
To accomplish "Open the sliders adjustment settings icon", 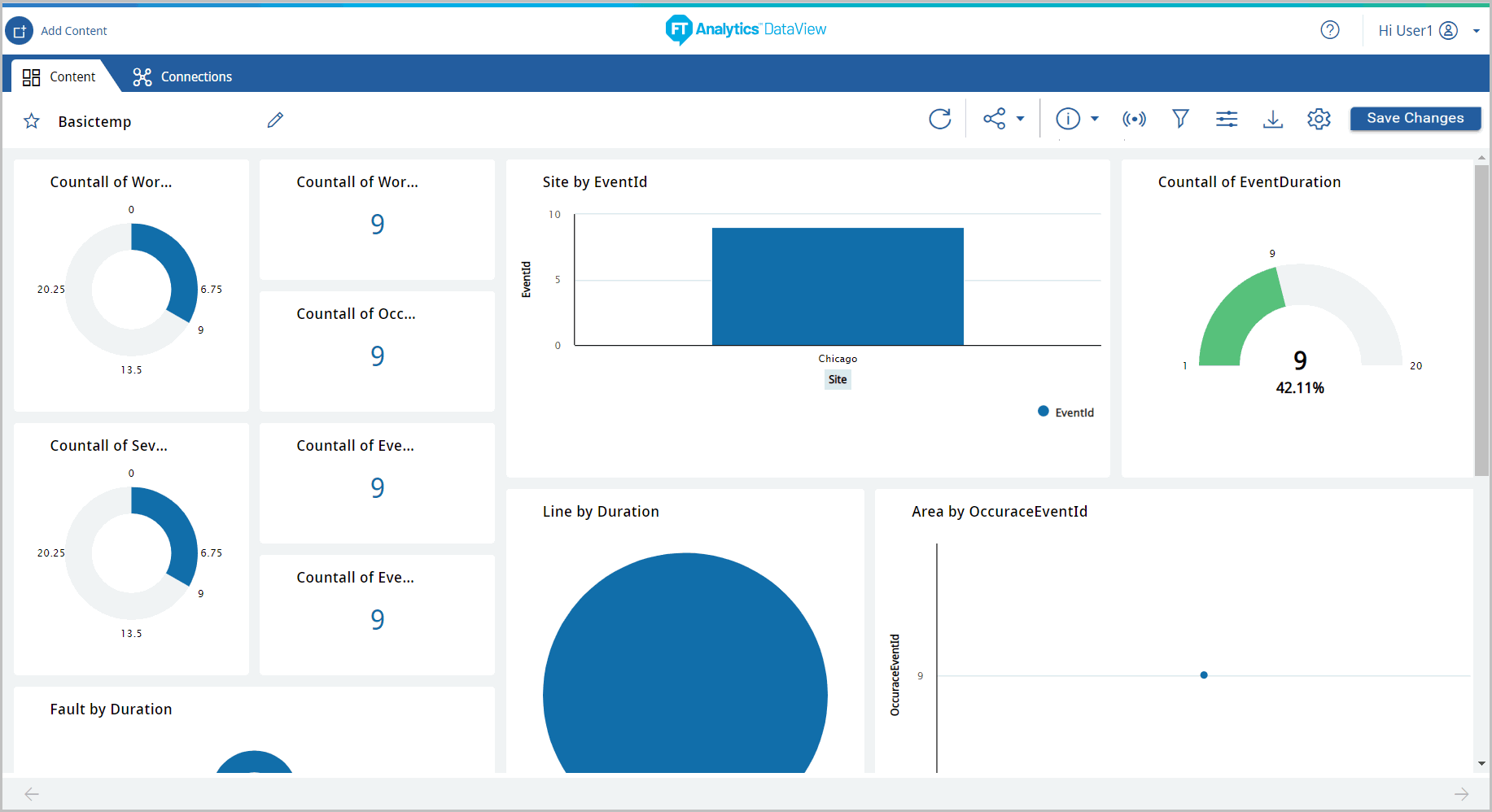I will tap(1227, 119).
